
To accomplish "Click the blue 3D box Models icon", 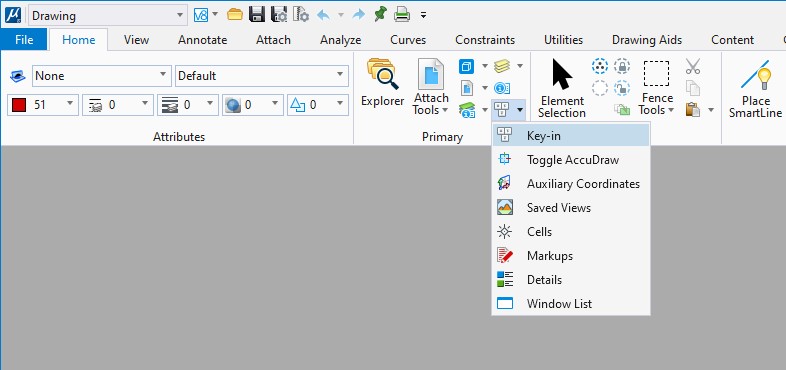I will 466,67.
